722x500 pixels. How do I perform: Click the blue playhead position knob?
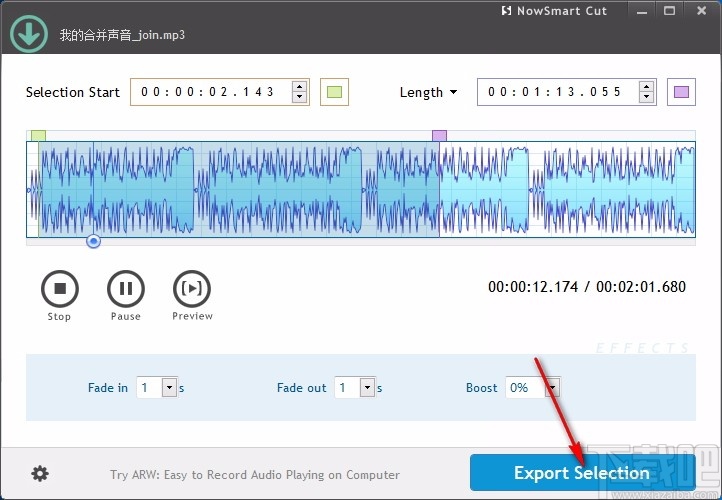(93, 241)
